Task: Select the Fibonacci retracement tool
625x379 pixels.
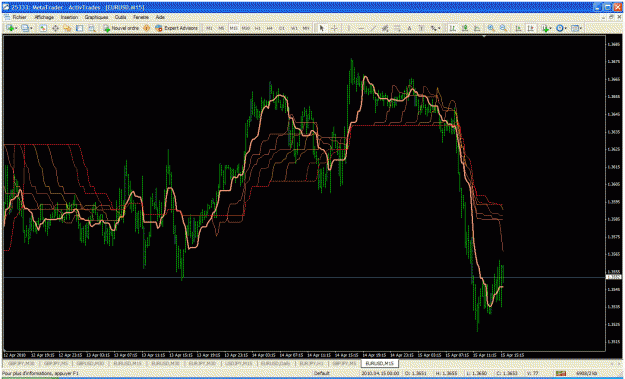Action: [x=397, y=28]
